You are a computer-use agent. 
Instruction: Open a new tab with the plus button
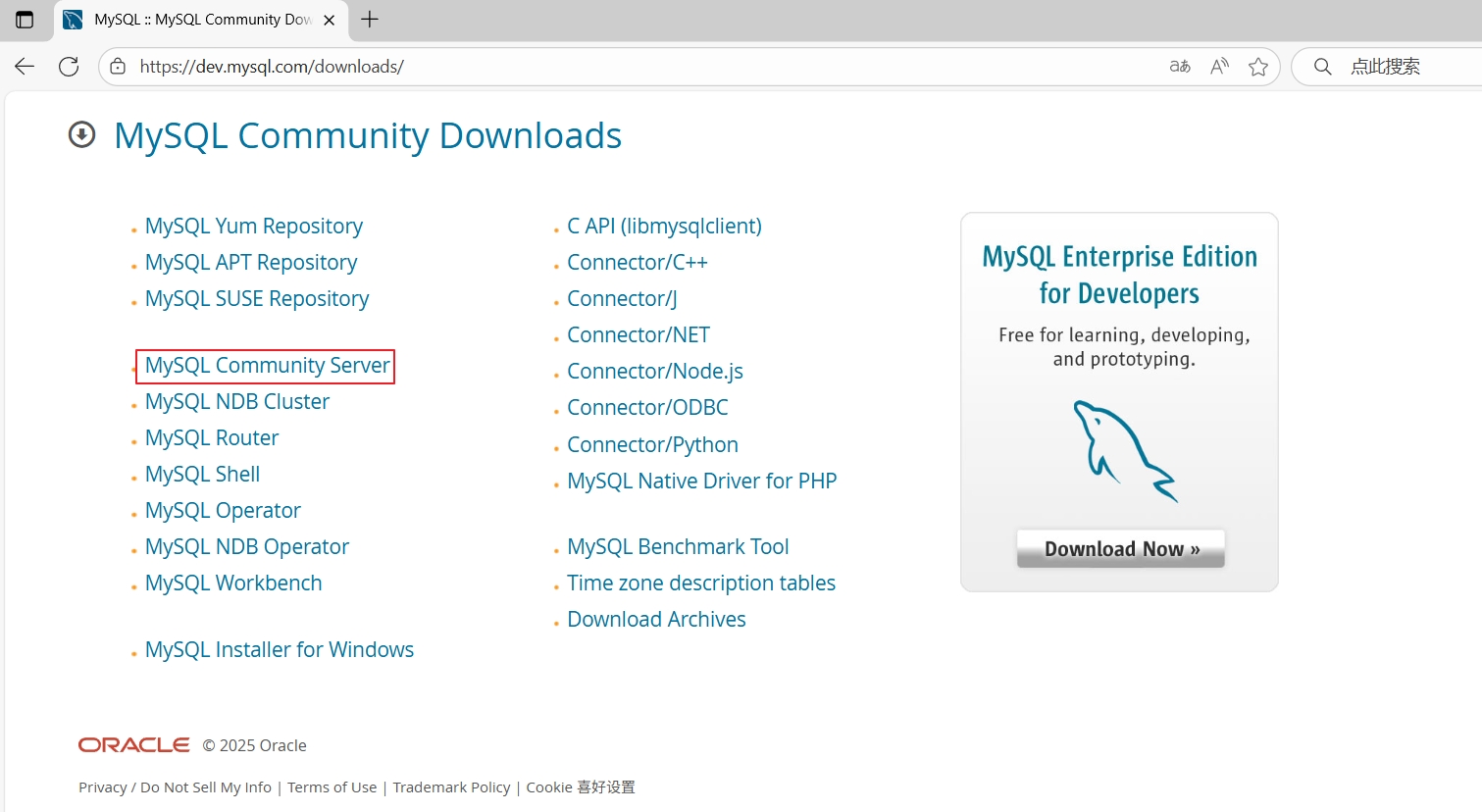370,20
